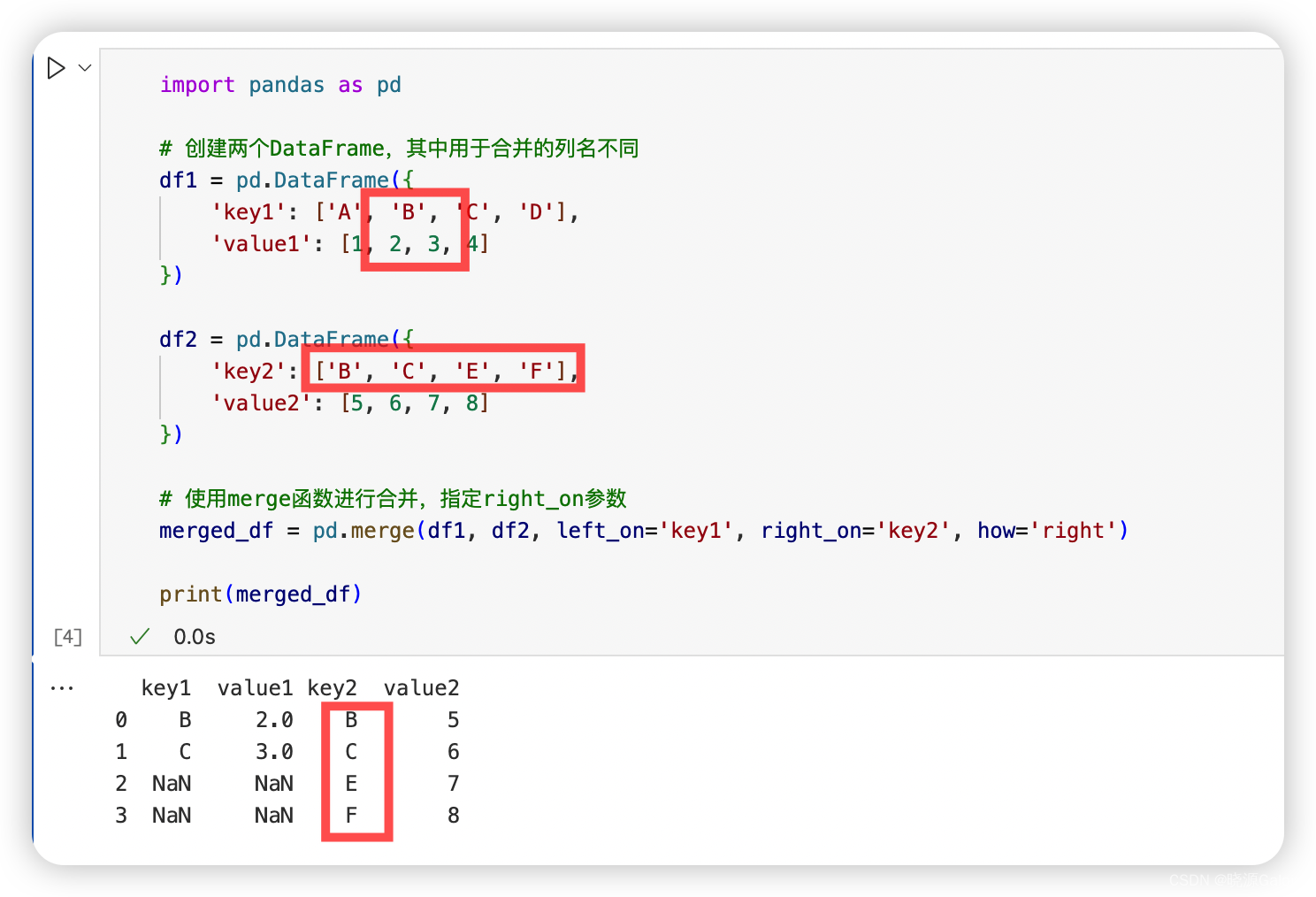The image size is (1316, 897).
Task: Open the cell output ellipsis menu
Action: click(x=62, y=688)
